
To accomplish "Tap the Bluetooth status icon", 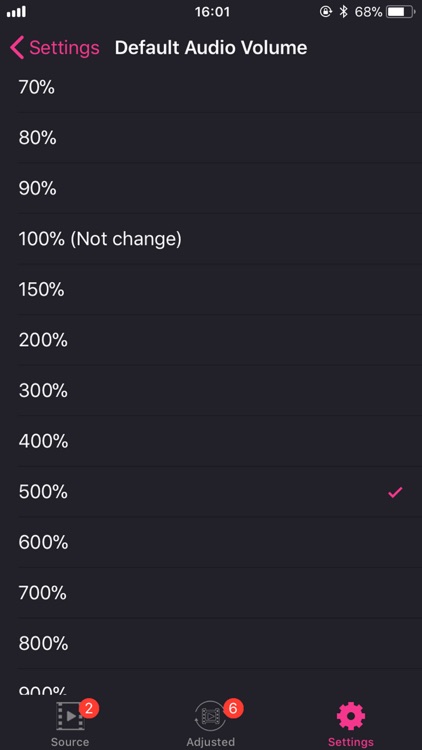I will pos(343,12).
